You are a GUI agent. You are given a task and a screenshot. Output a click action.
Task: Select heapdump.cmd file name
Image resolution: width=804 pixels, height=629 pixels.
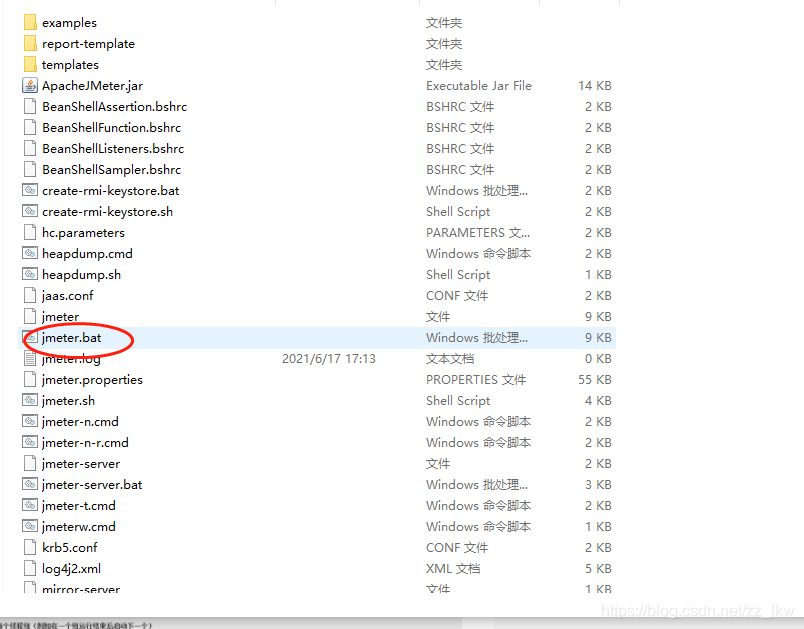coord(87,254)
